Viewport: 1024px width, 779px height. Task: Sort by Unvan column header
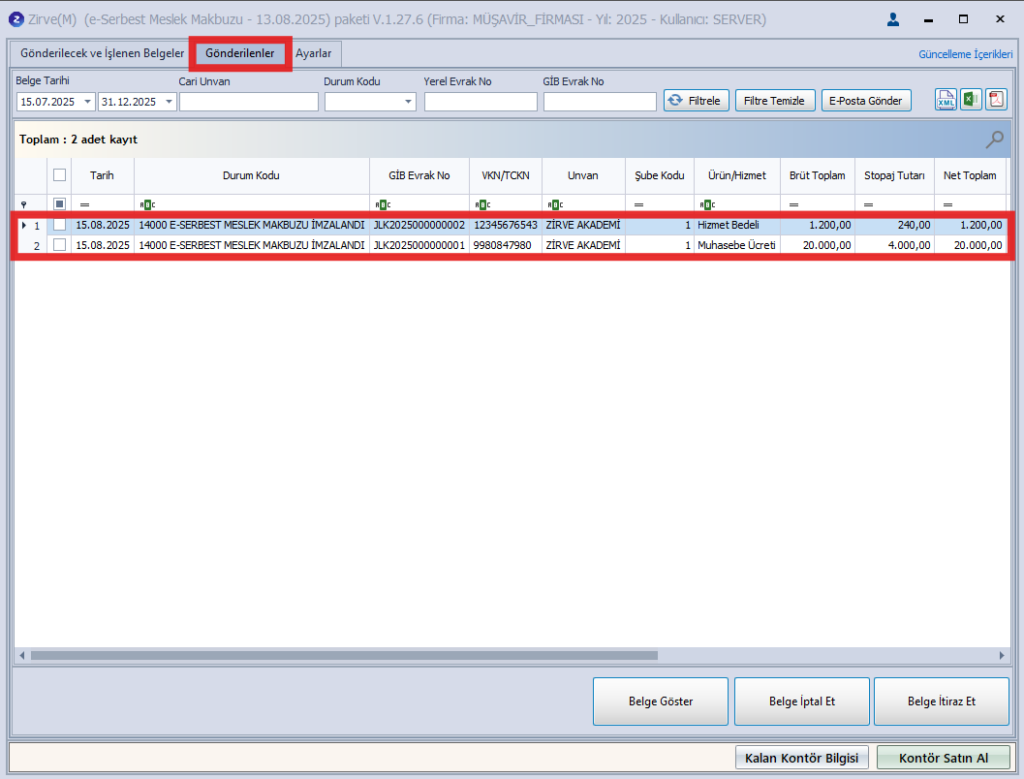pos(583,176)
